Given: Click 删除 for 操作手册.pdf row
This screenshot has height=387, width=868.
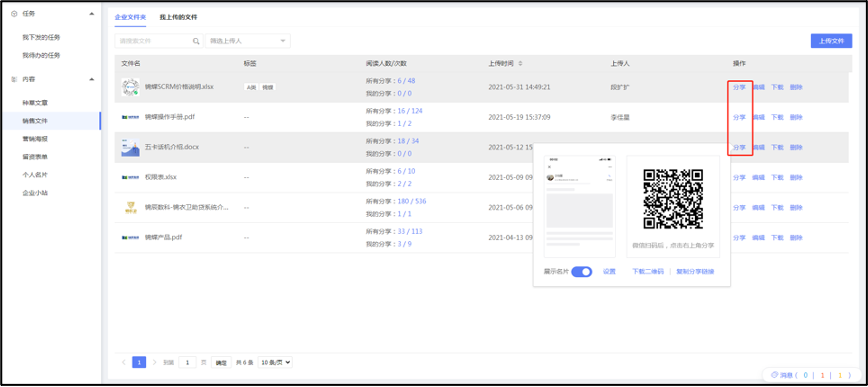Looking at the screenshot, I should pos(796,117).
